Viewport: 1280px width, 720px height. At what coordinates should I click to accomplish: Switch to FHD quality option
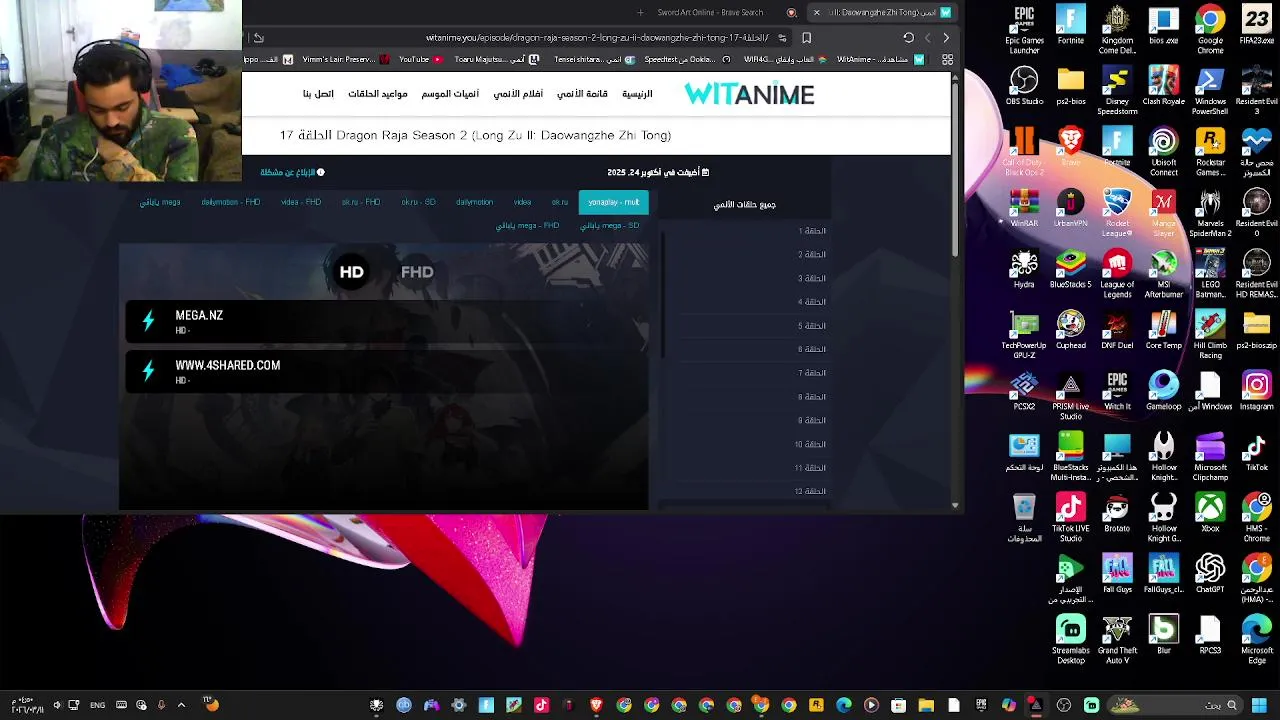pyautogui.click(x=417, y=272)
